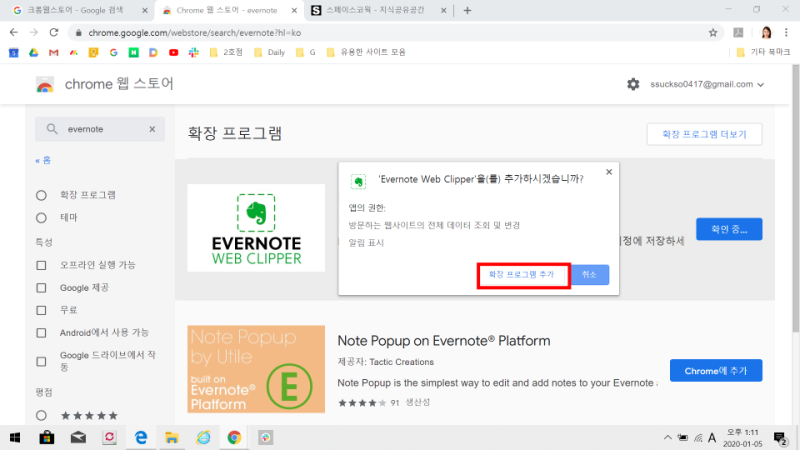Check the 무료 feature box
Screen dimensions: 800x450
(x=41, y=310)
